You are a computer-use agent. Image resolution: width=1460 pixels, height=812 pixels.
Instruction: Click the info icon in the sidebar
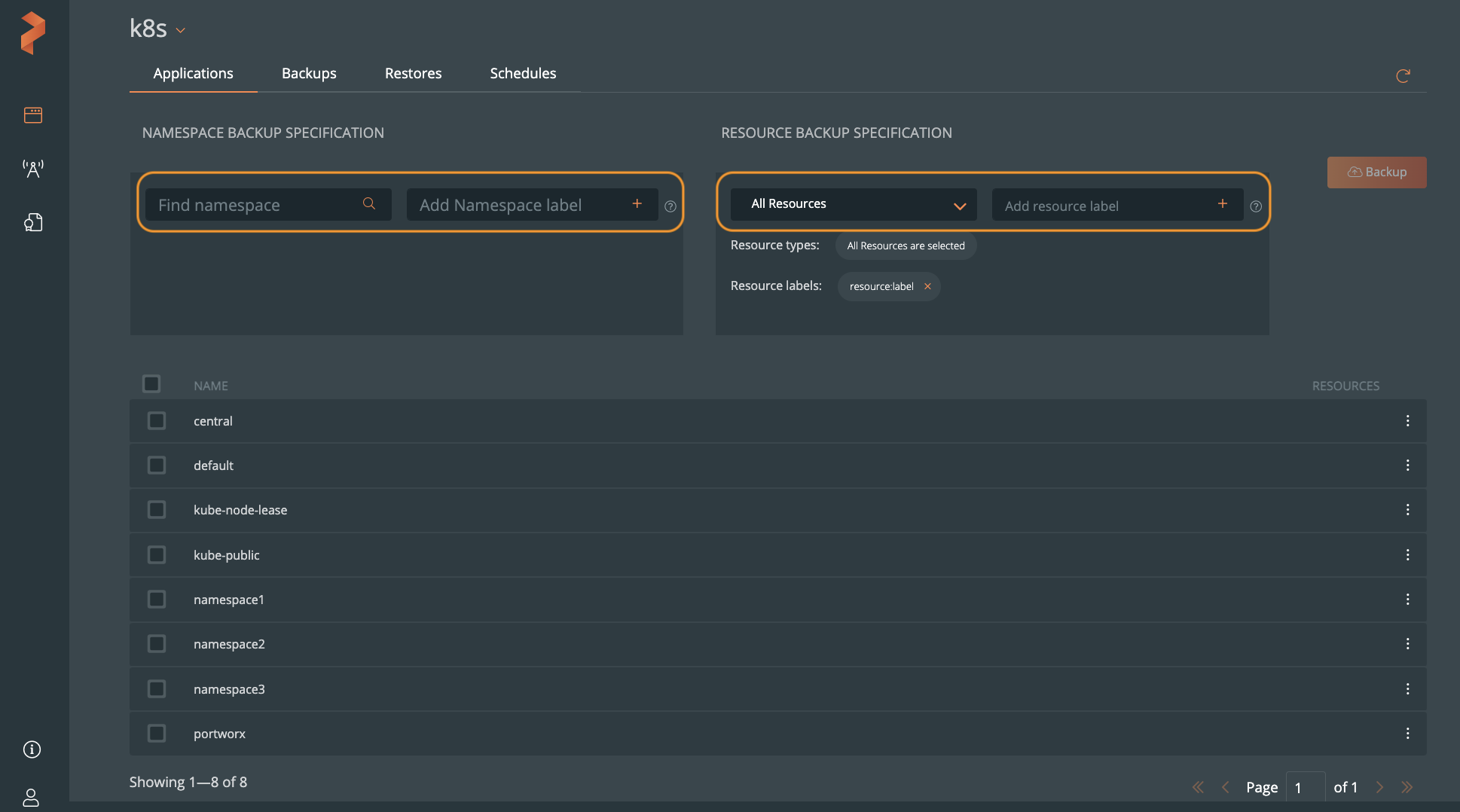pos(32,749)
